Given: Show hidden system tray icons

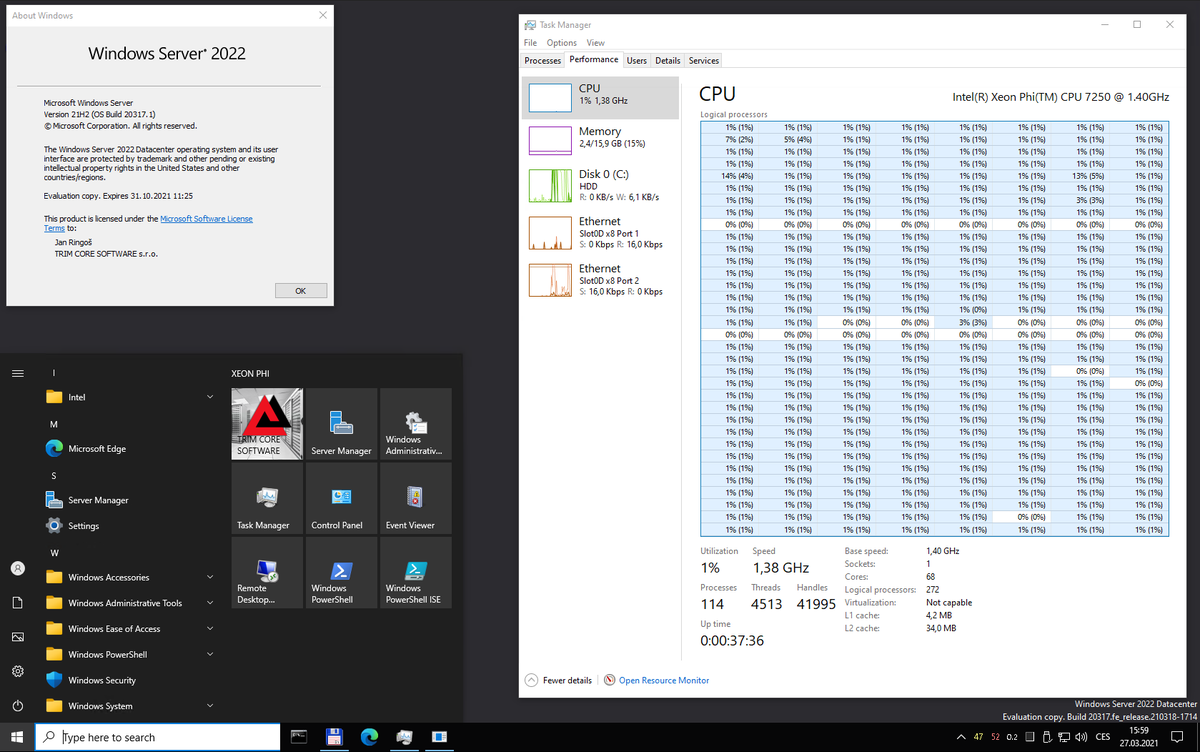Looking at the screenshot, I should tap(961, 737).
